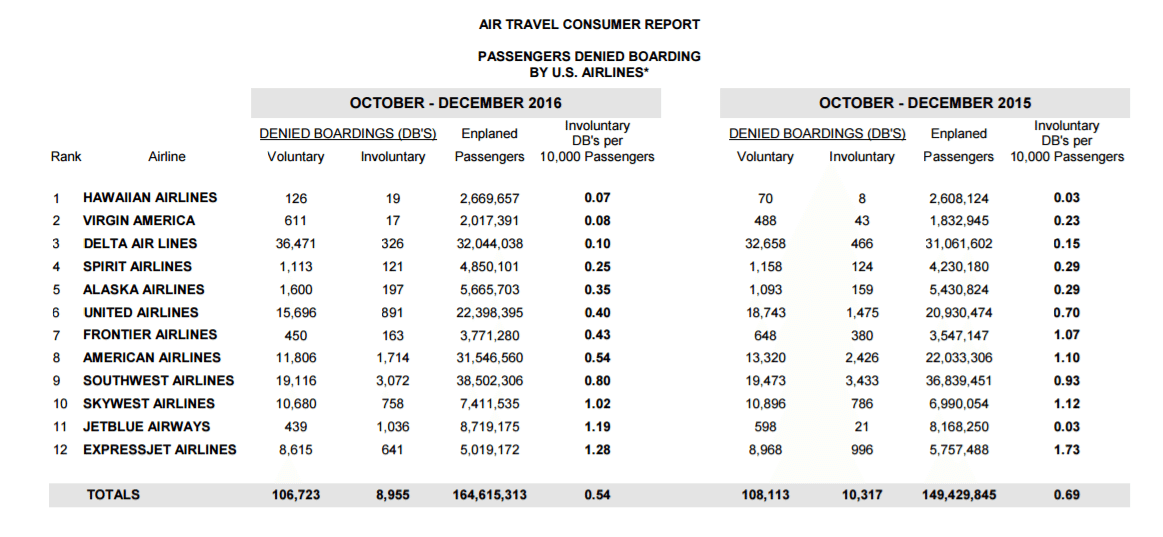Click United's 2016 involuntary value 891
This screenshot has height=537, width=1163.
393,312
